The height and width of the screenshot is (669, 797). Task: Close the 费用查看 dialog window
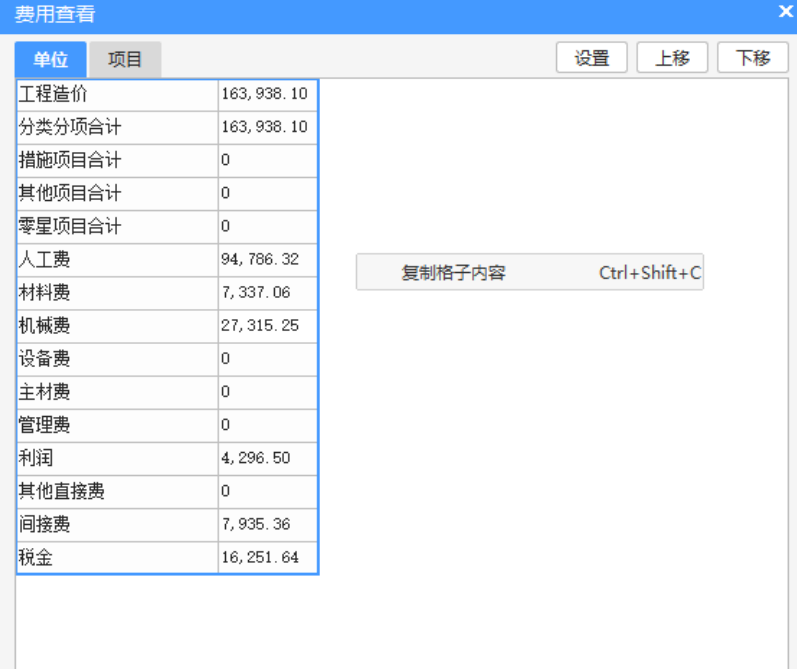pos(785,12)
